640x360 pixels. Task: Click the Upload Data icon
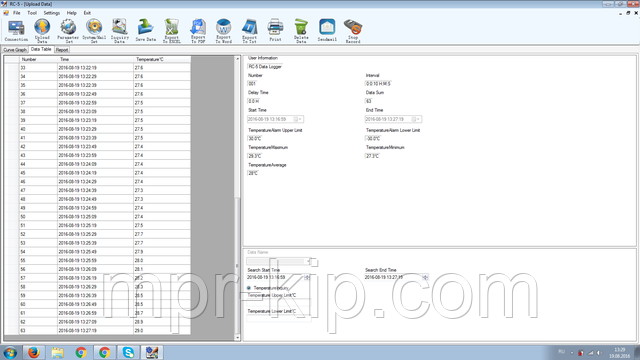click(42, 31)
